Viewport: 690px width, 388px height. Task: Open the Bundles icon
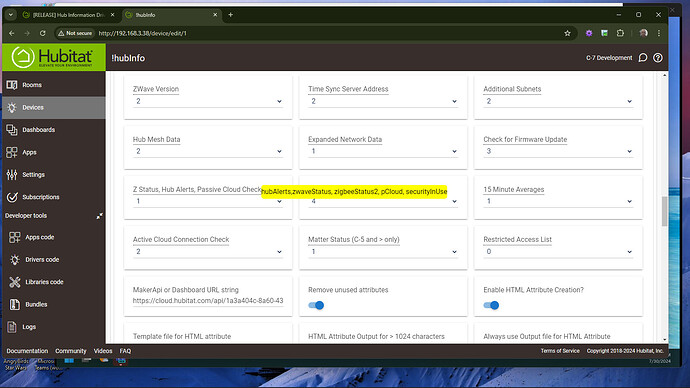pos(15,304)
